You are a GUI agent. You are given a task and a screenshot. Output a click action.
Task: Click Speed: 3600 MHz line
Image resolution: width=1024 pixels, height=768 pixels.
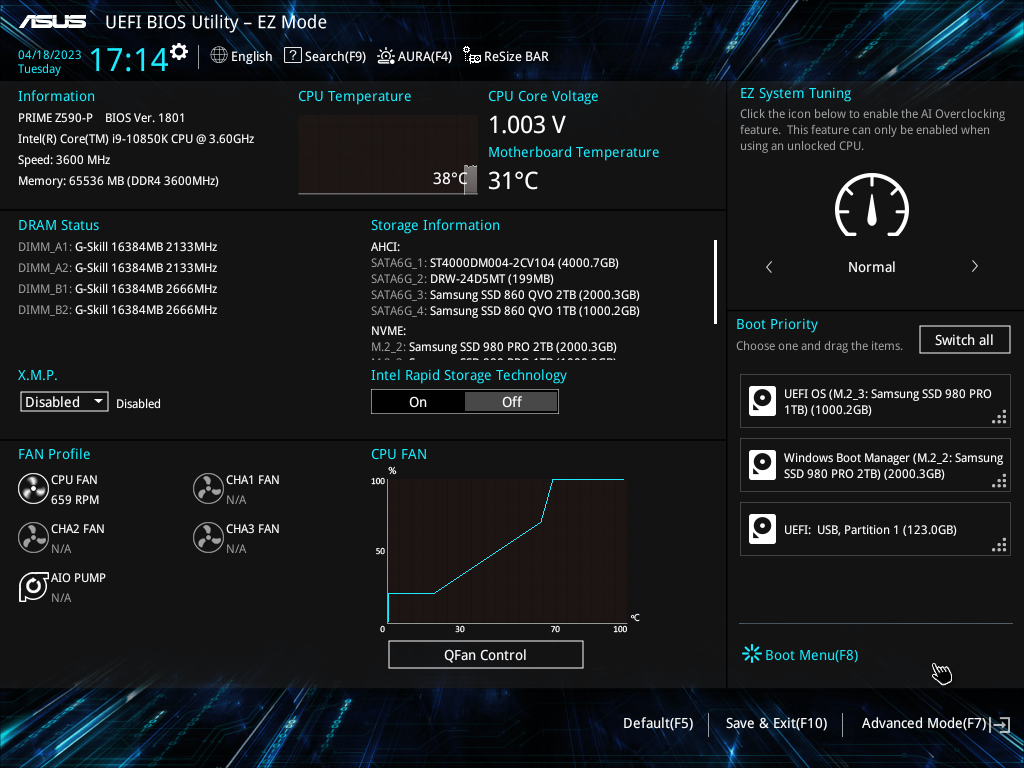pos(64,160)
